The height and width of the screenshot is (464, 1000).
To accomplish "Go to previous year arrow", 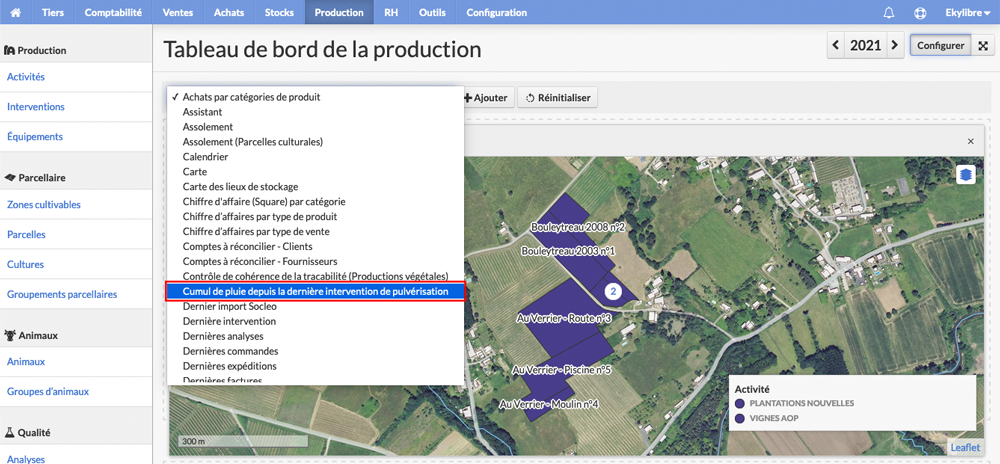I will [x=835, y=45].
